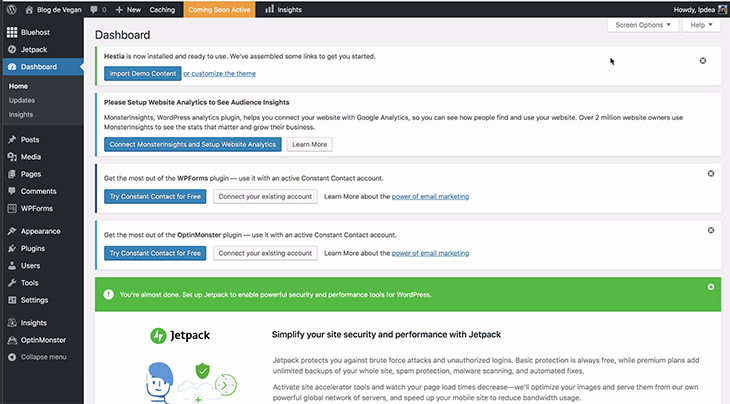Click the Pages icon in sidebar

coord(12,174)
